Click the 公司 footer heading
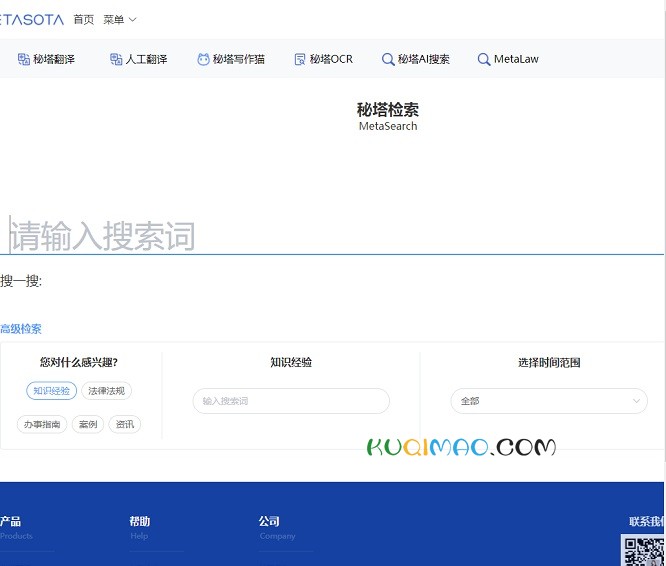 269,521
